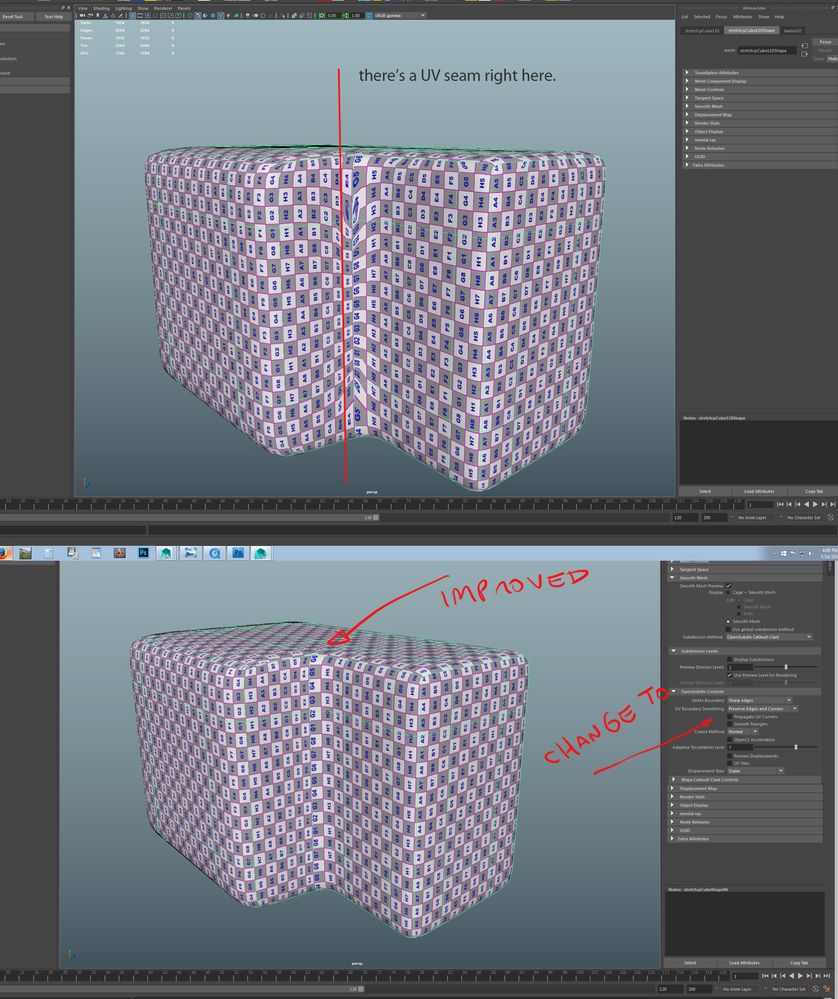Click the view transform icon before sRGB gamma
This screenshot has height=999, width=838.
[369, 15]
